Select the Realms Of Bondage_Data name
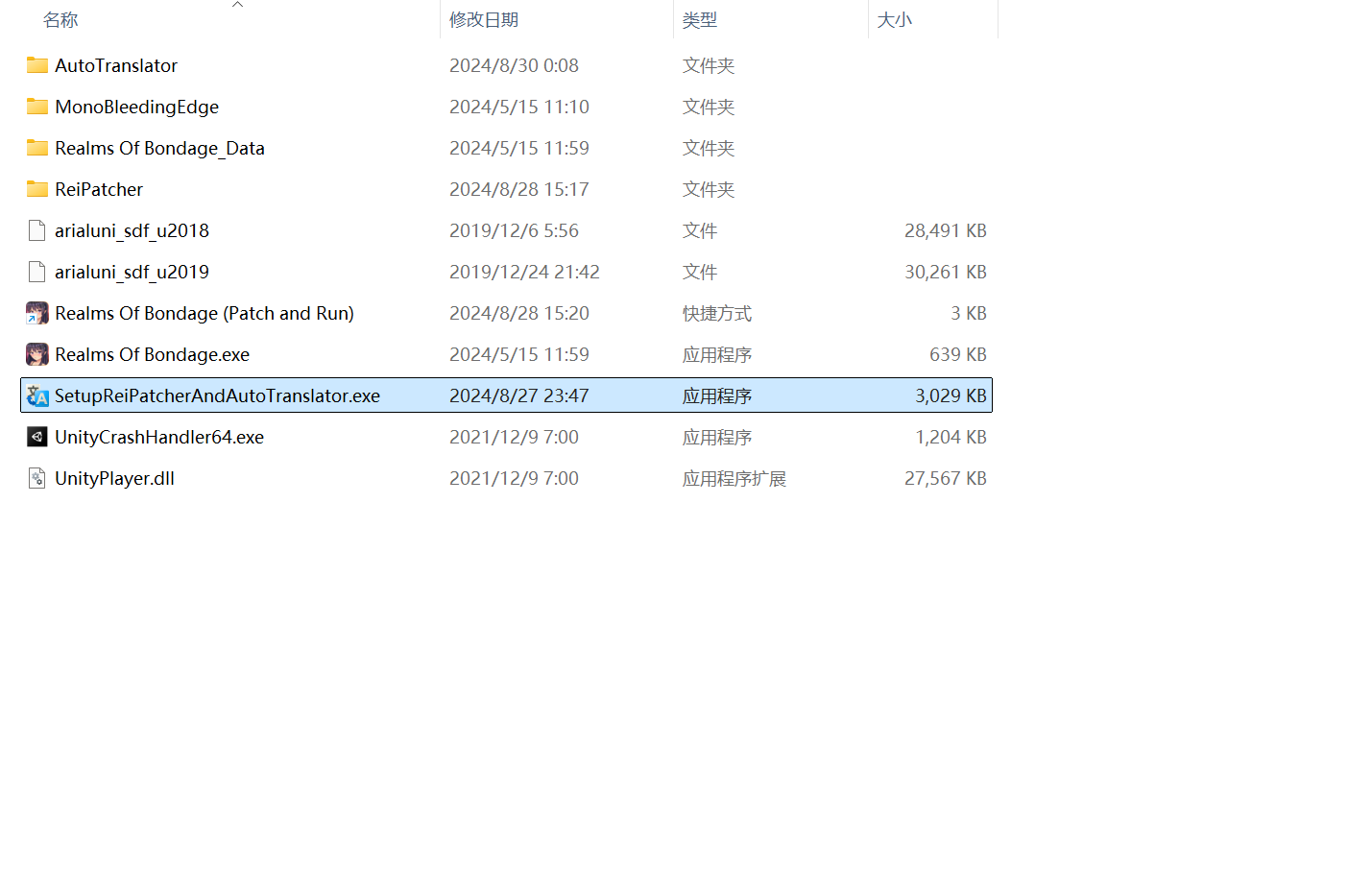The width and height of the screenshot is (1372, 886). pos(159,148)
